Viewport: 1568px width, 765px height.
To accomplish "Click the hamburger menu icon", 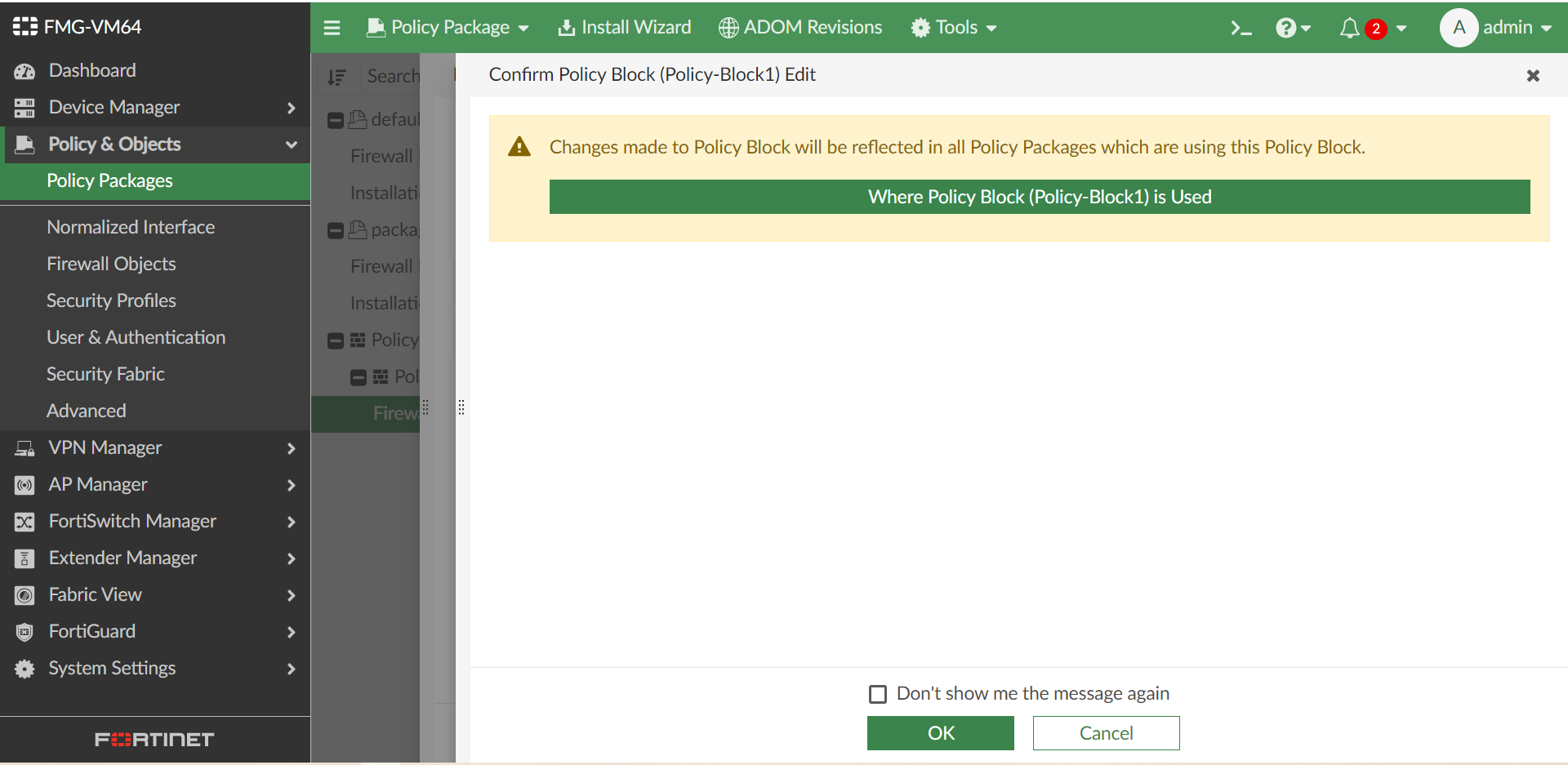I will pyautogui.click(x=332, y=27).
